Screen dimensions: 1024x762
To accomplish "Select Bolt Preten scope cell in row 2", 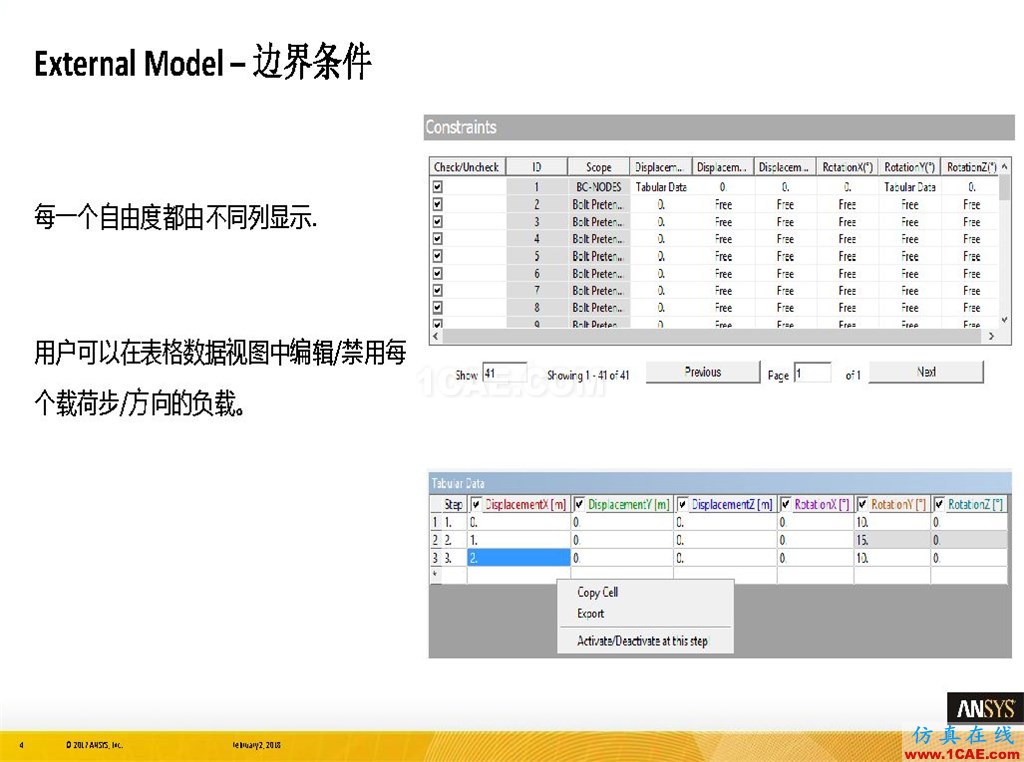I will [x=598, y=204].
